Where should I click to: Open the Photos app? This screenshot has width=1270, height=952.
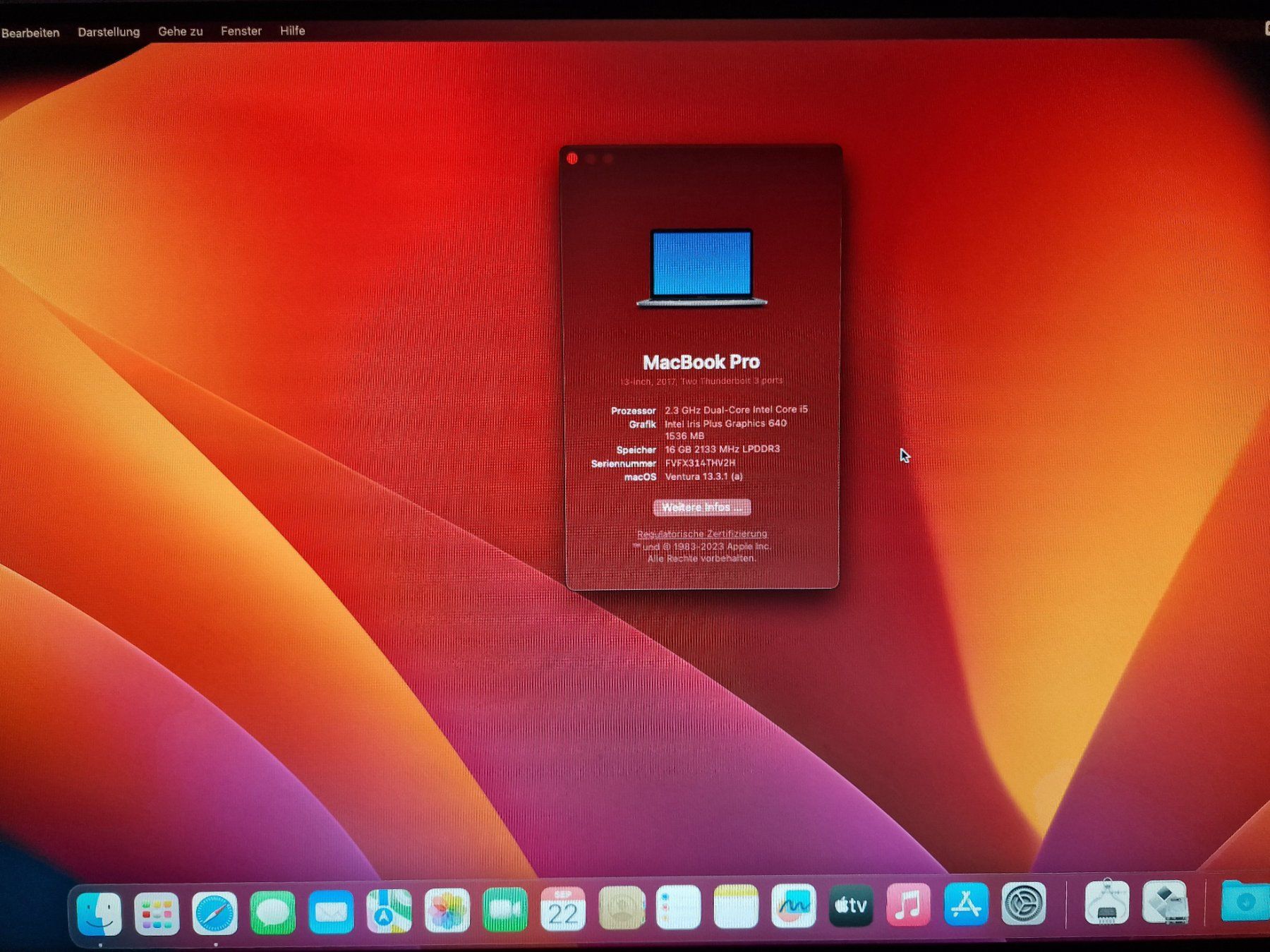[x=447, y=910]
